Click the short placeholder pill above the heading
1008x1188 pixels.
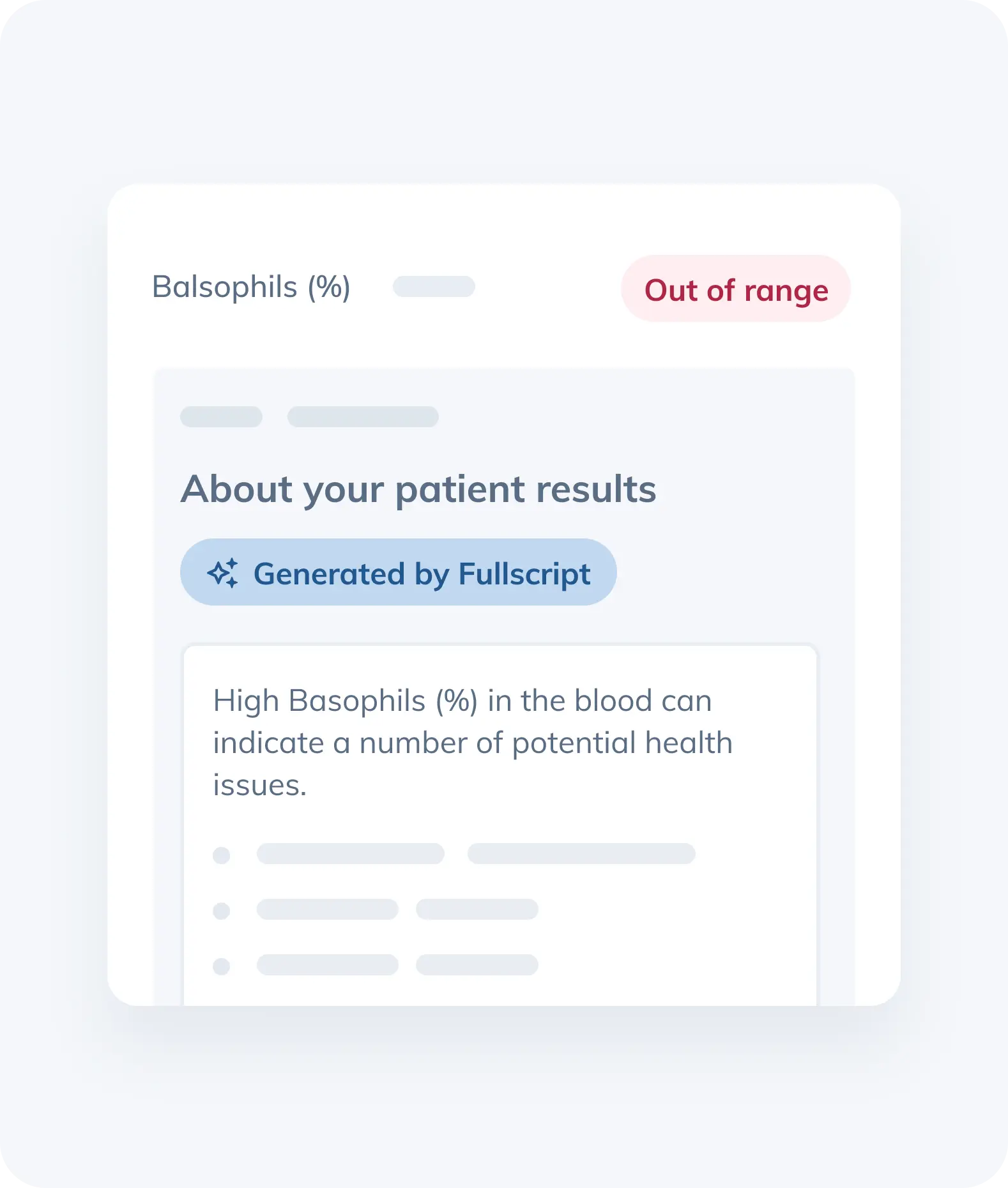tap(221, 416)
